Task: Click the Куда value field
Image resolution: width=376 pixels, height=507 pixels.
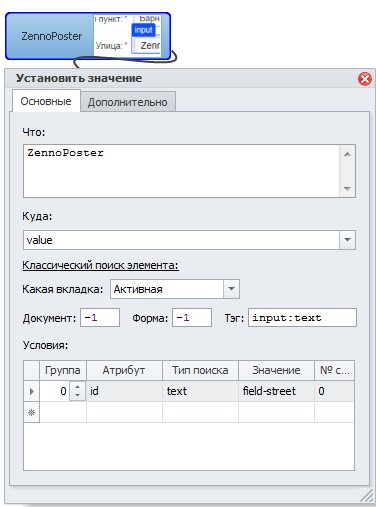Action: click(181, 240)
